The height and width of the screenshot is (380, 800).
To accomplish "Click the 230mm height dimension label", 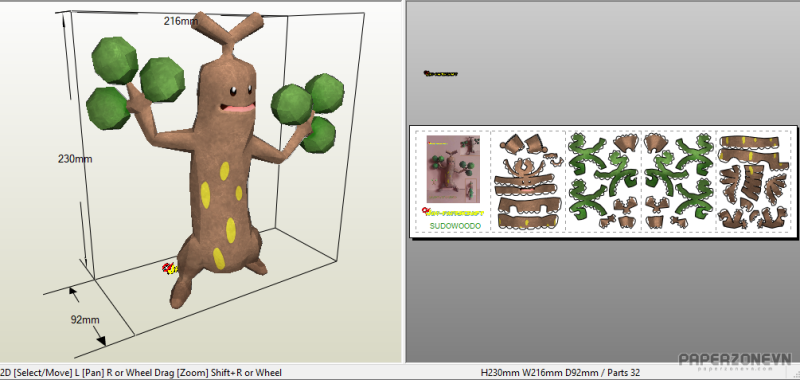I will pos(75,159).
